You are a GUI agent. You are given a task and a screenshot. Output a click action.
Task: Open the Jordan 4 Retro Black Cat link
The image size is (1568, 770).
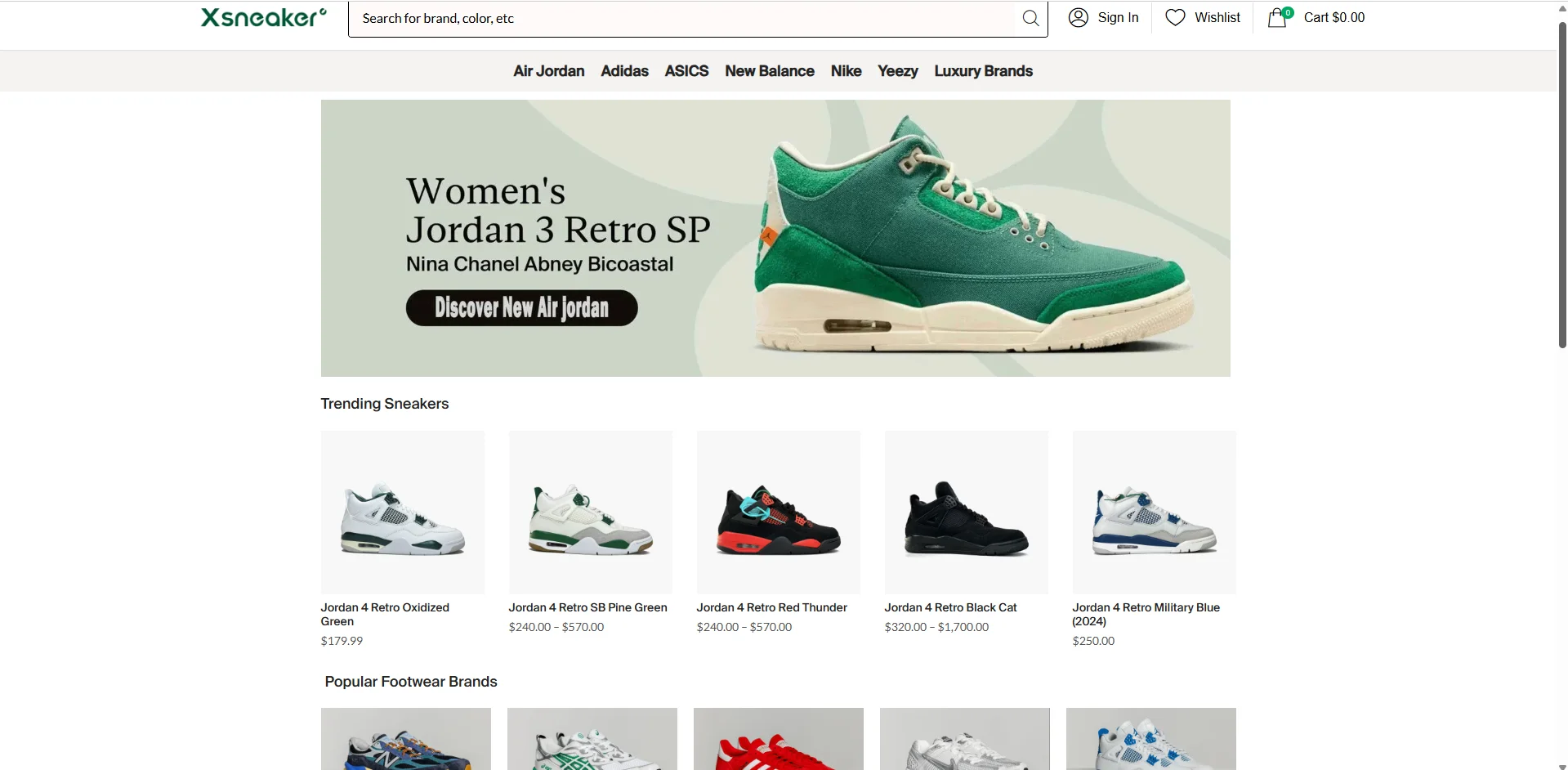(950, 607)
